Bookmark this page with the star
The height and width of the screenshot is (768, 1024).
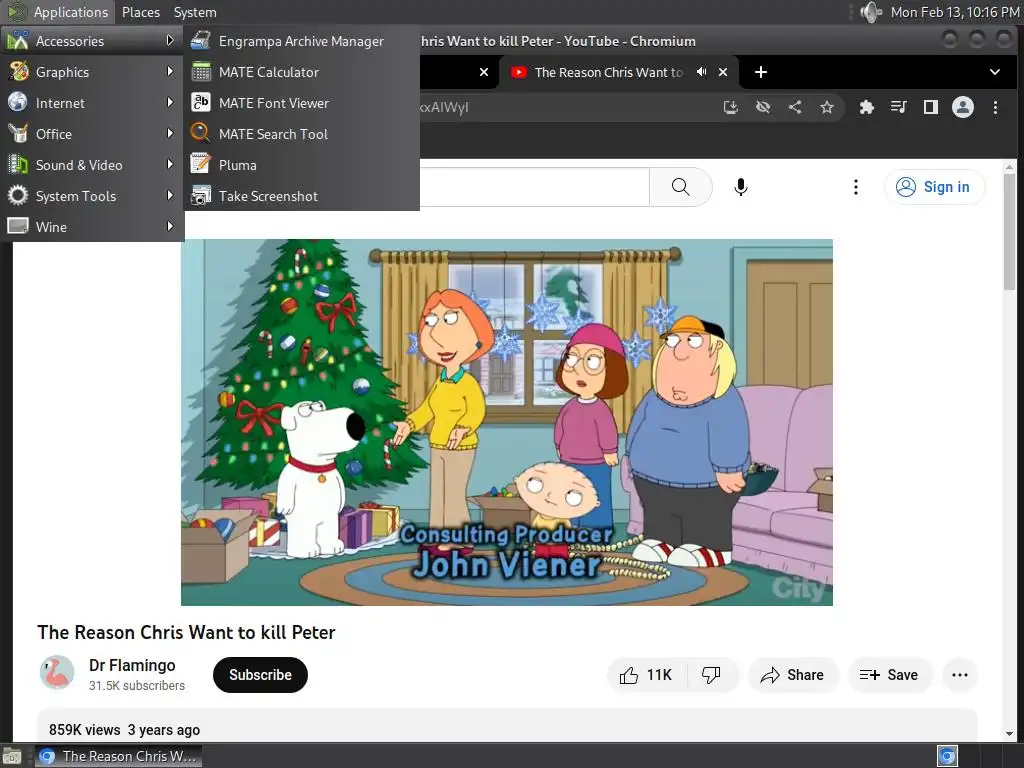(827, 107)
